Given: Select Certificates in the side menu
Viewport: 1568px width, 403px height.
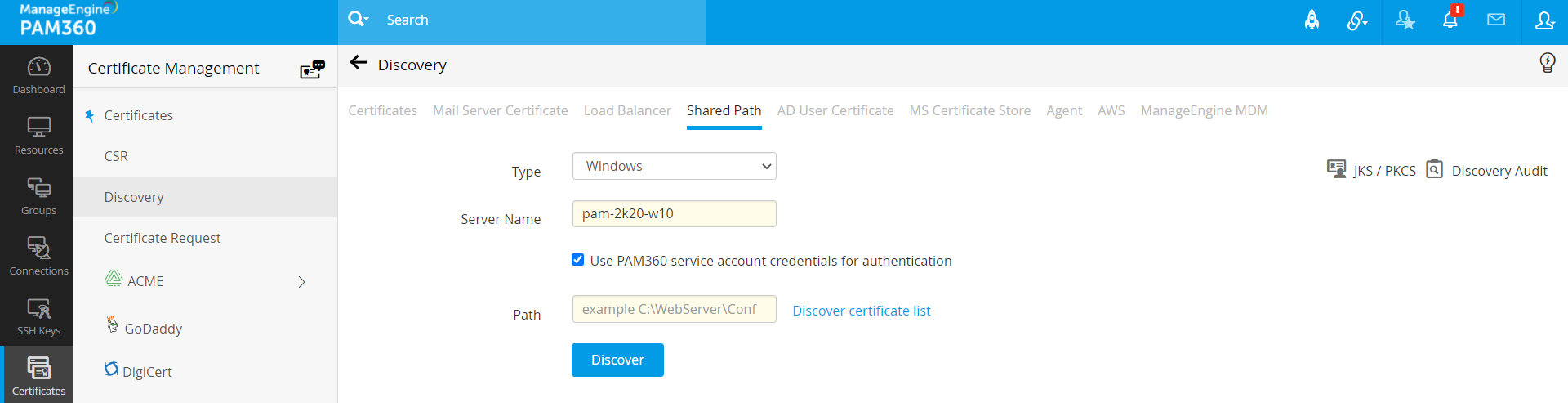Looking at the screenshot, I should click(139, 115).
